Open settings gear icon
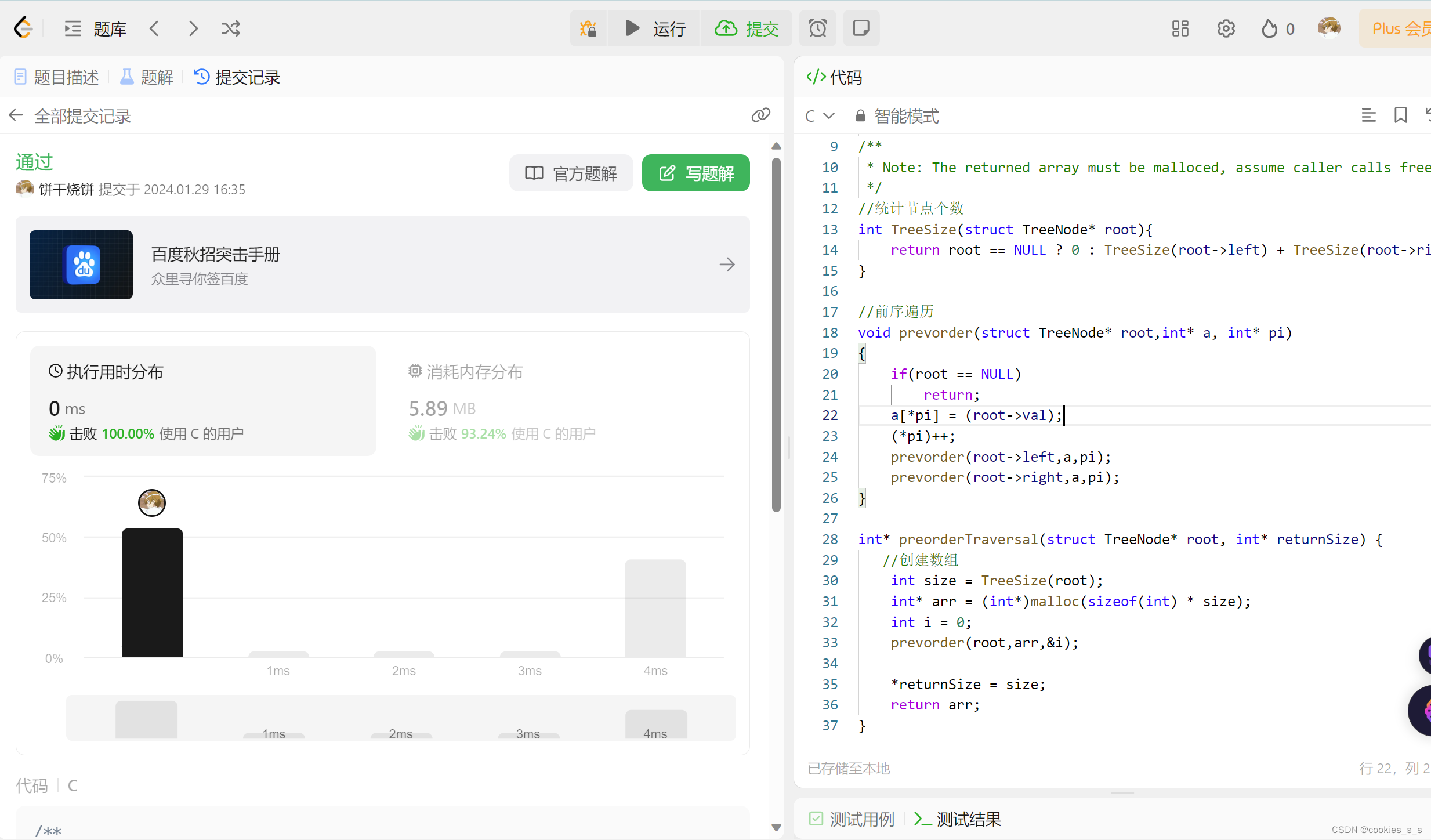The width and height of the screenshot is (1431, 840). 1226,28
